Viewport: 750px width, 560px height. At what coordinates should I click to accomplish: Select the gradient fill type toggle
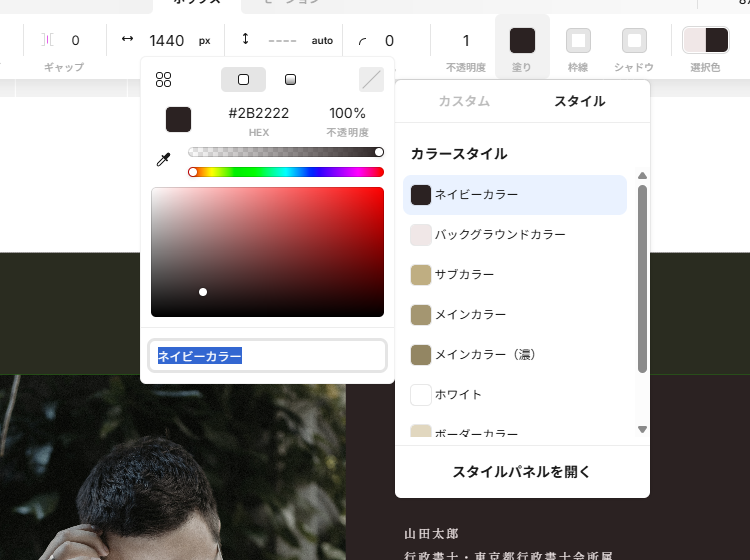coord(290,80)
